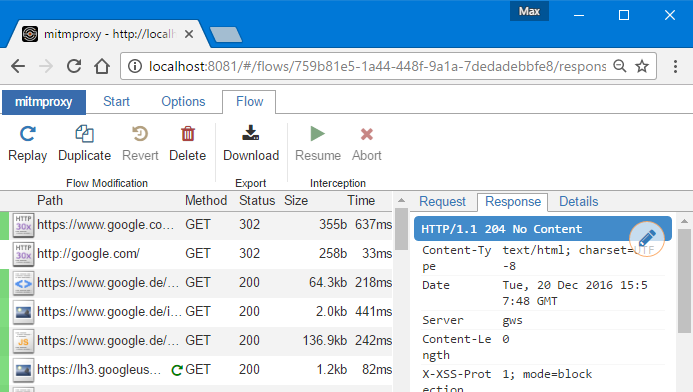Click the Replay flow icon
The height and width of the screenshot is (392, 693).
click(27, 134)
